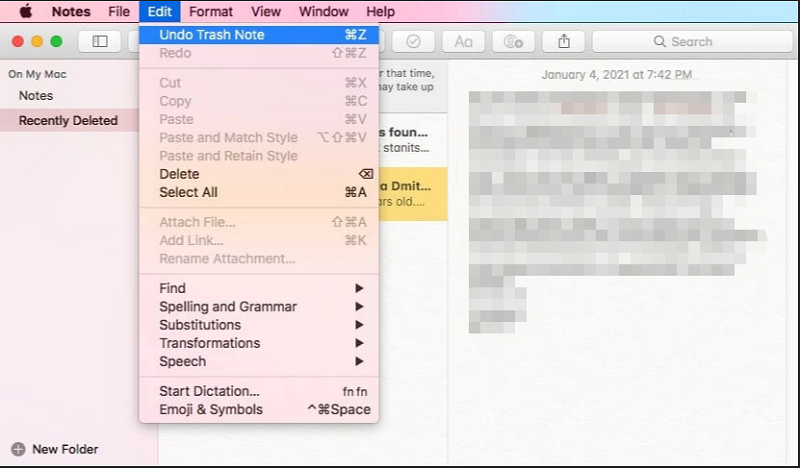This screenshot has height=468, width=800.
Task: Click the On My Mac sidebar header
Action: (x=37, y=74)
